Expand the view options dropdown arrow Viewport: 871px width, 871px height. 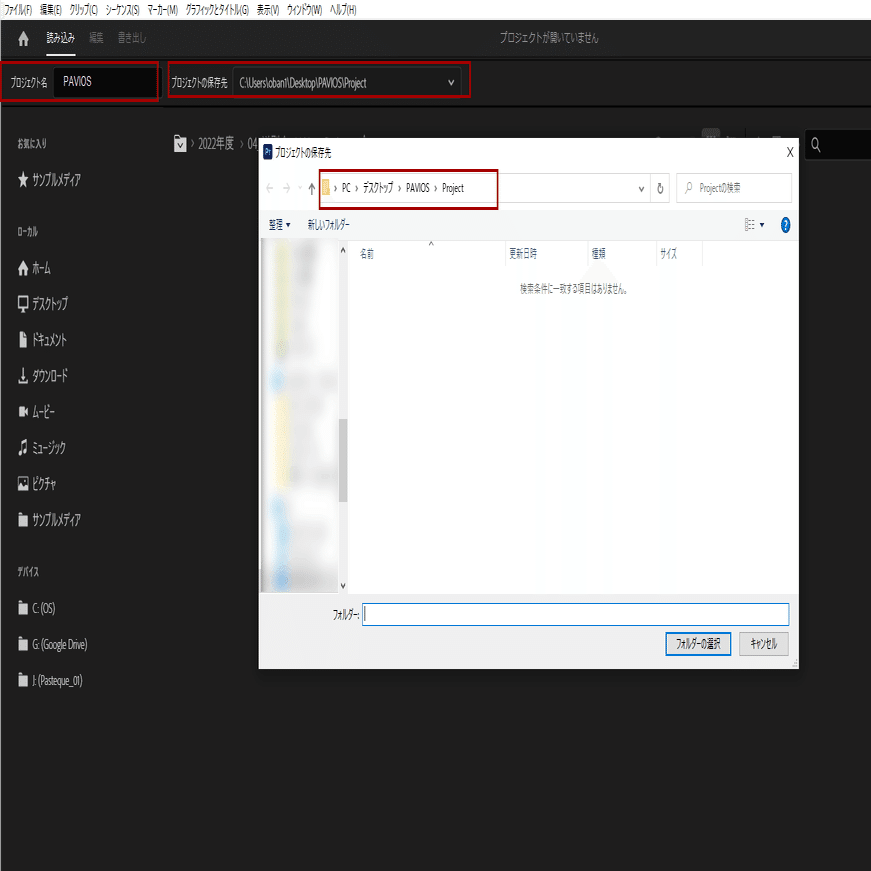pyautogui.click(x=762, y=225)
